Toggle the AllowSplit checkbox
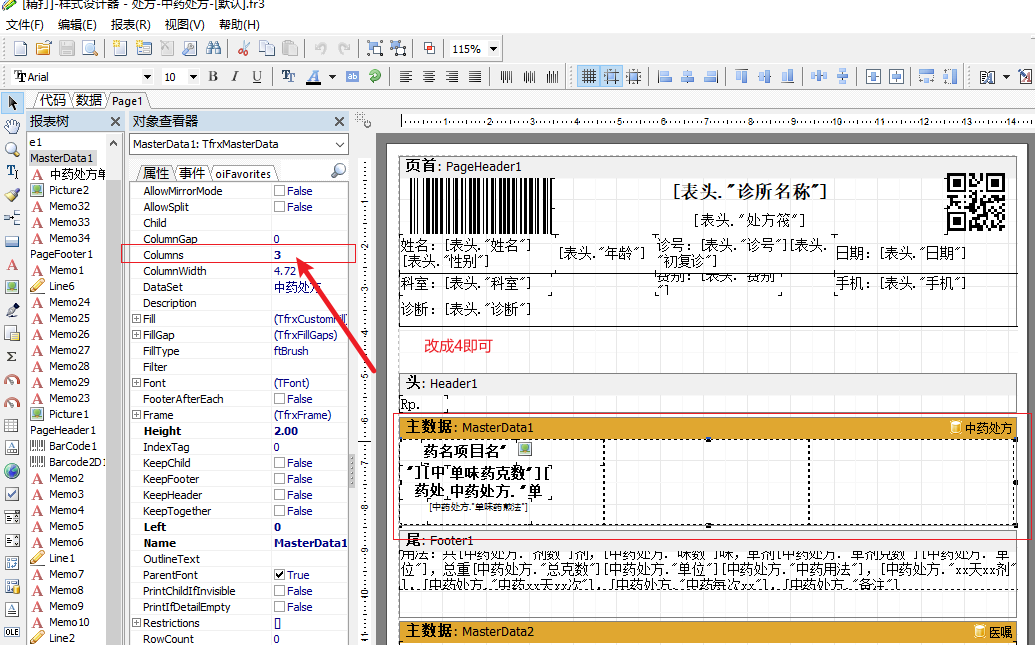 click(280, 207)
